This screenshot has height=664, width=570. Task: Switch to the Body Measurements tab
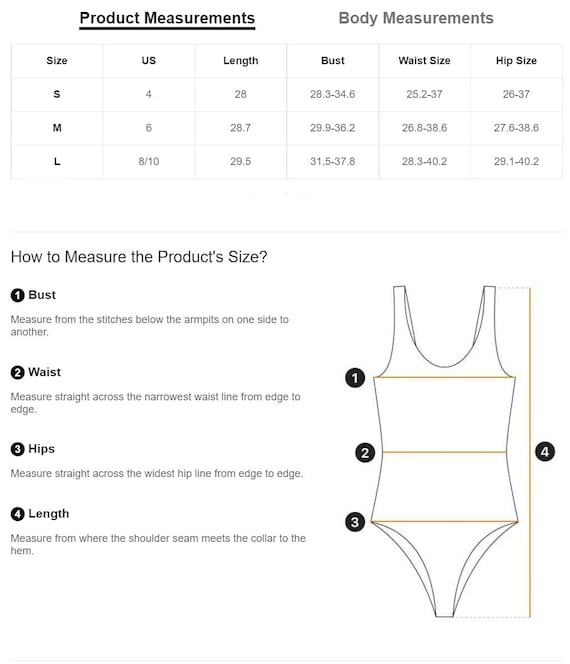(x=416, y=18)
